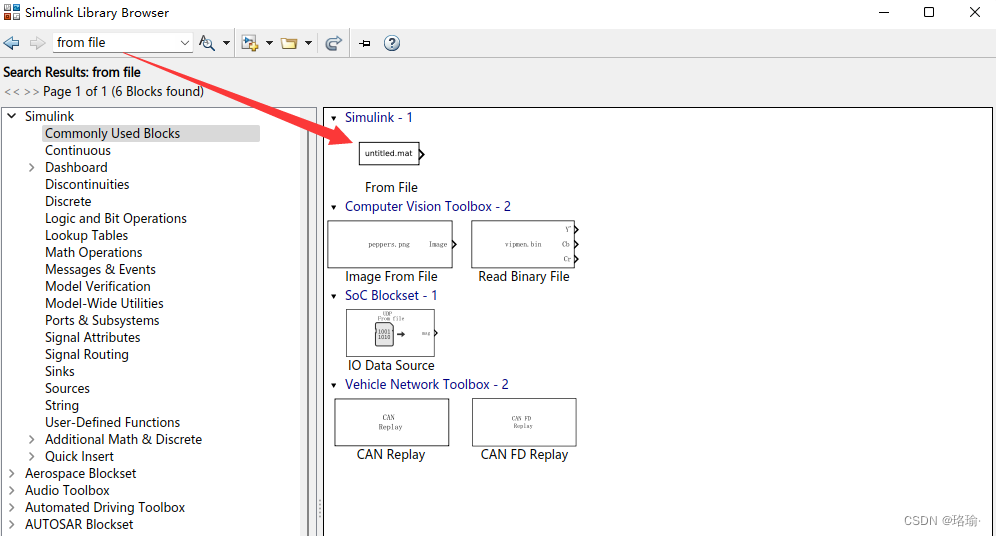
Task: Open Logic and Bit Operations library
Action: pyautogui.click(x=116, y=218)
